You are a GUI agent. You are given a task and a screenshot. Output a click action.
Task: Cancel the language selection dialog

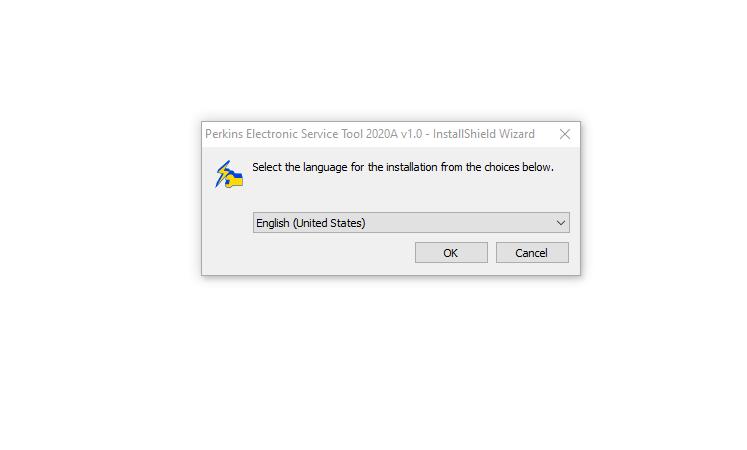tap(532, 252)
